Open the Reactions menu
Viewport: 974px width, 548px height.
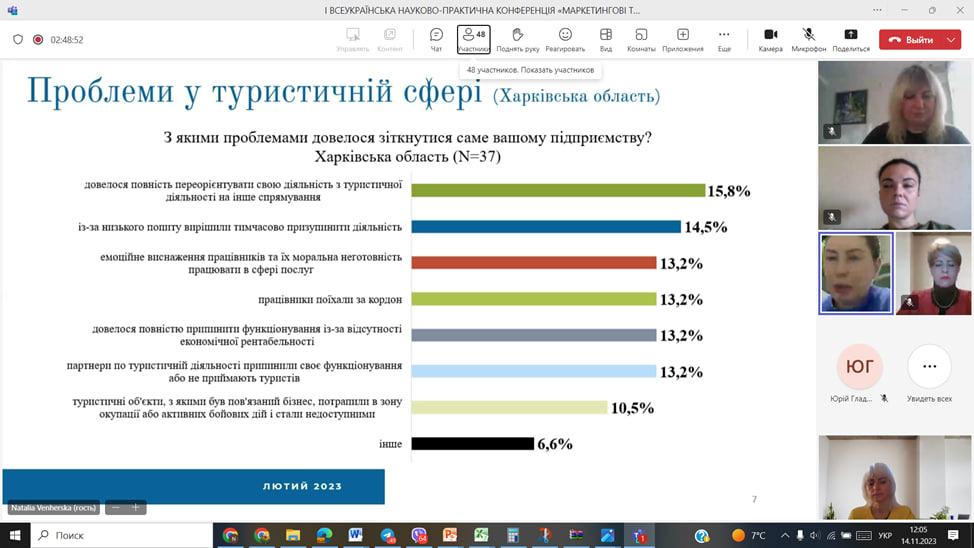click(565, 40)
